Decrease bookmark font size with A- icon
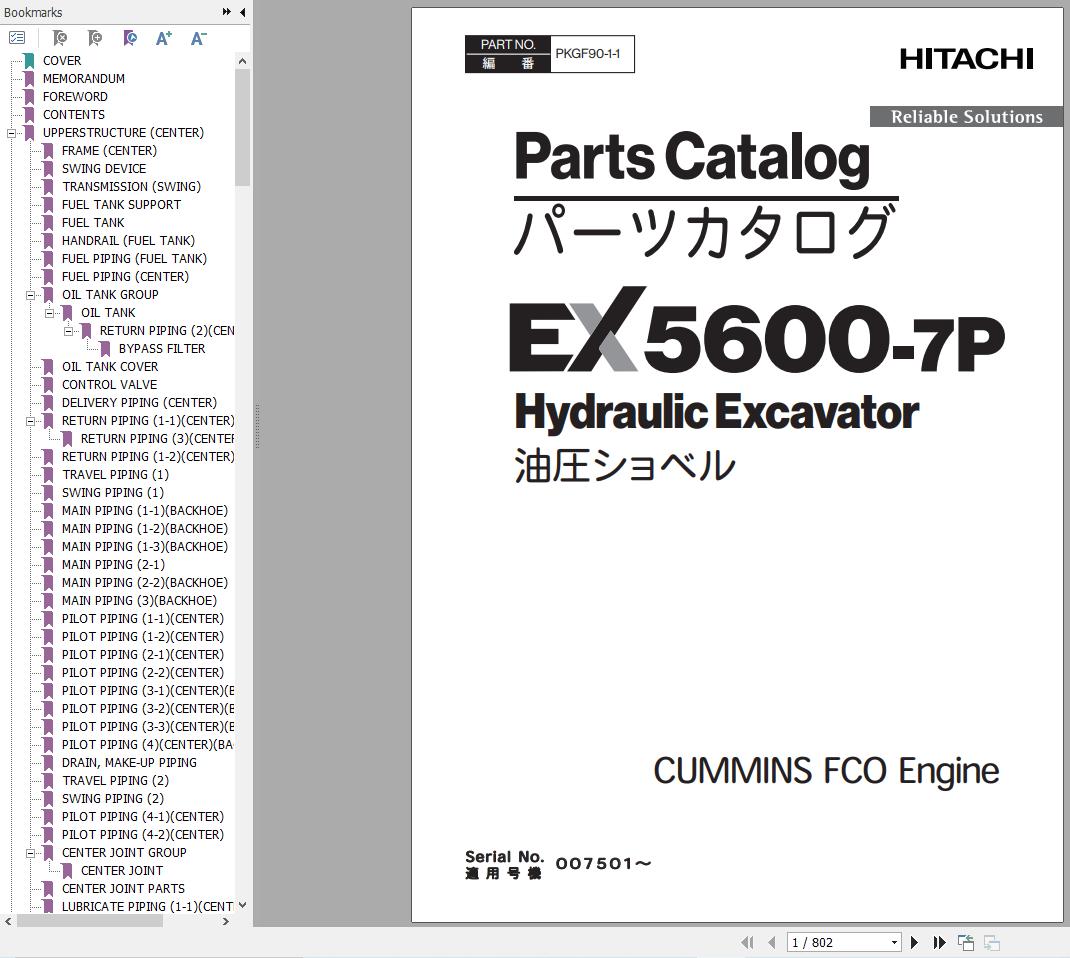 point(198,38)
